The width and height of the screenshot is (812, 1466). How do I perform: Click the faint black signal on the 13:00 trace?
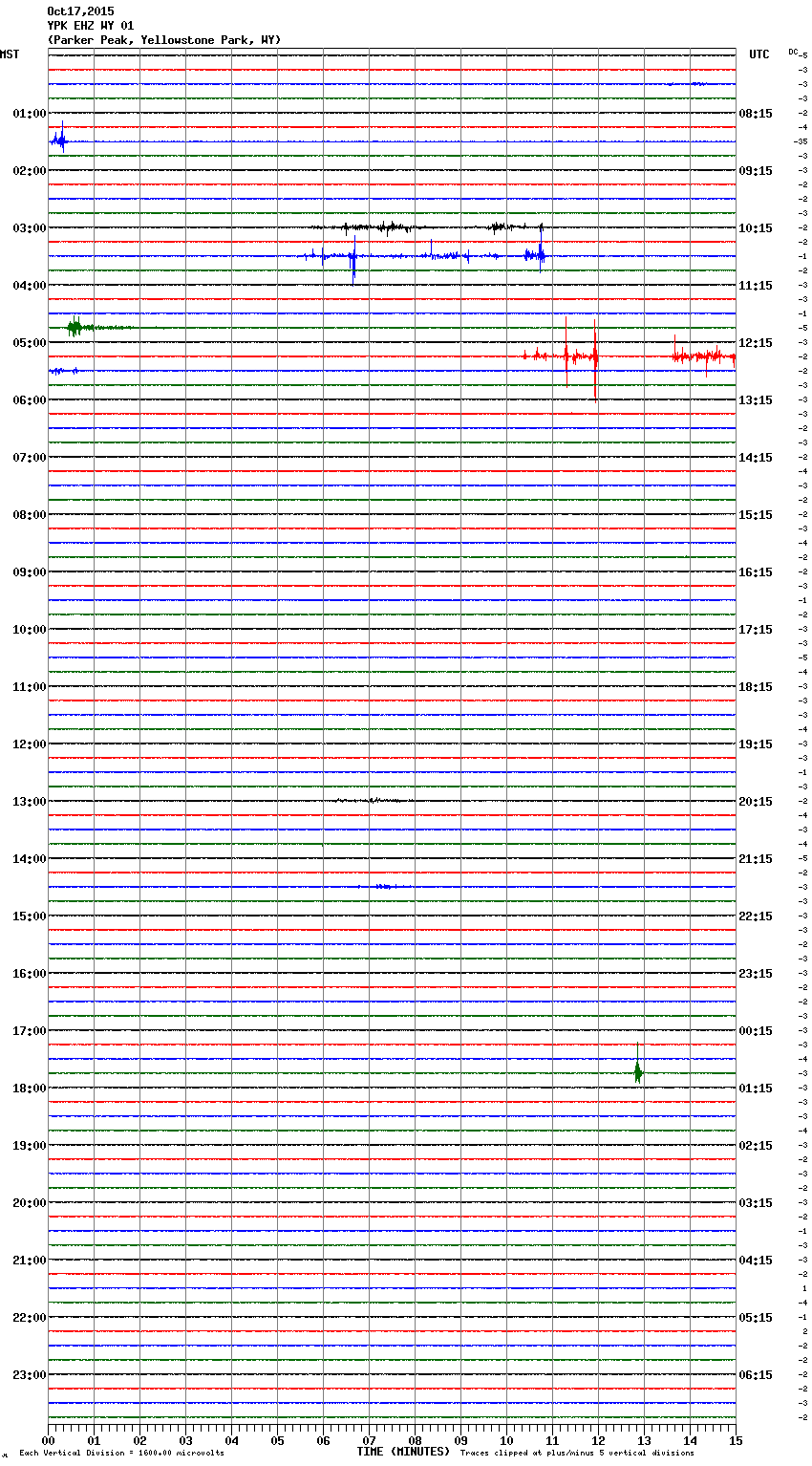point(375,800)
